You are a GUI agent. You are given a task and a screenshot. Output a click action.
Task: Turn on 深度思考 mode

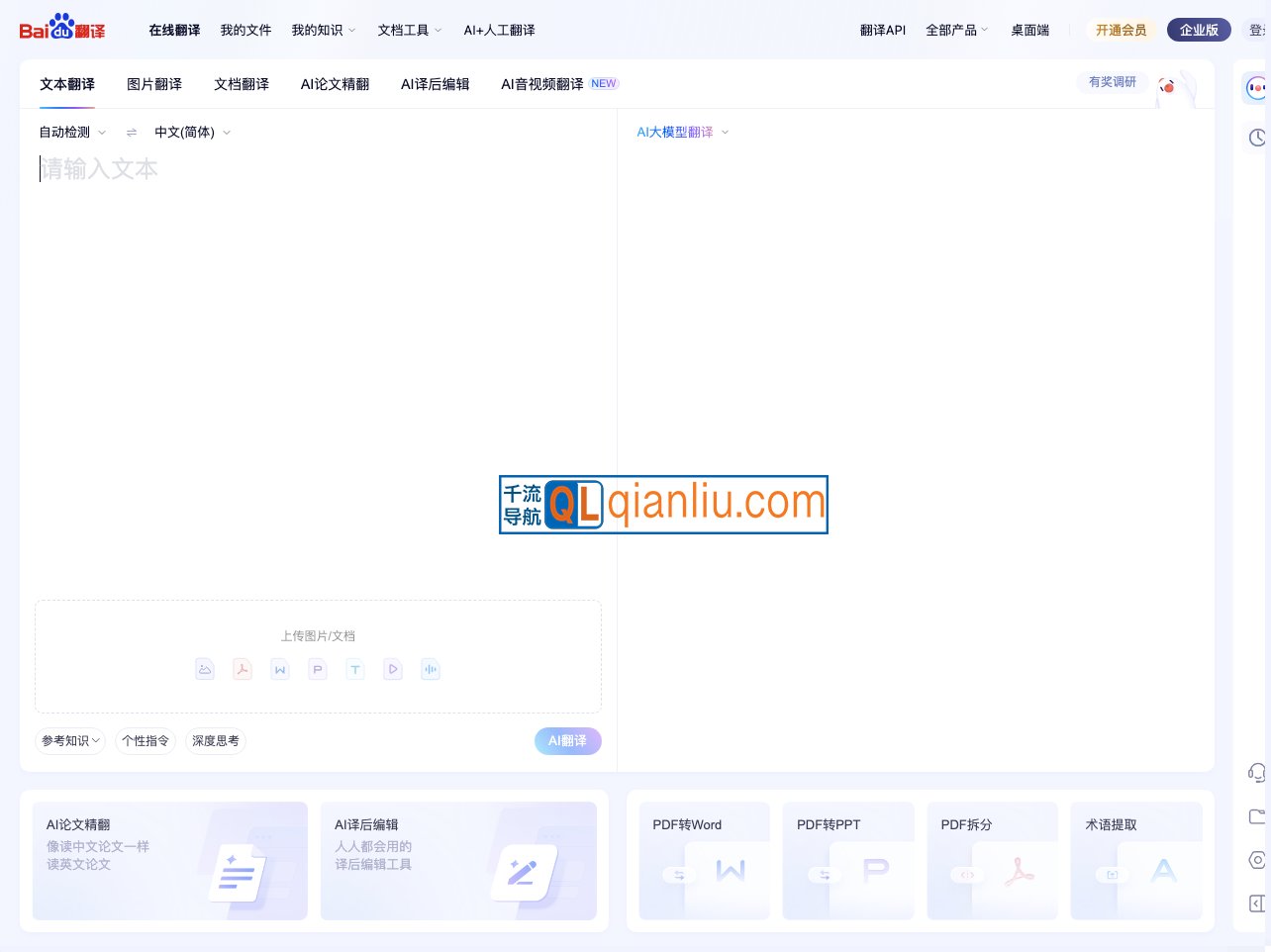[x=215, y=740]
